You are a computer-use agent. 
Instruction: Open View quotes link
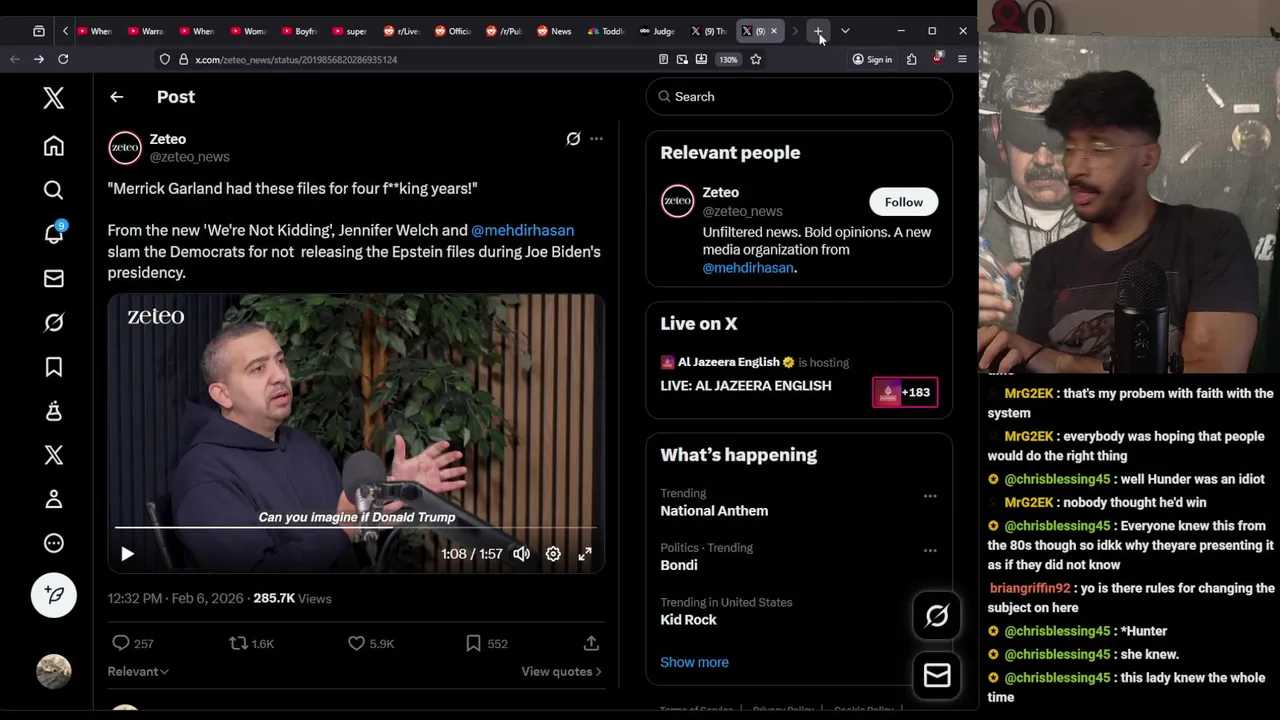pyautogui.click(x=561, y=671)
